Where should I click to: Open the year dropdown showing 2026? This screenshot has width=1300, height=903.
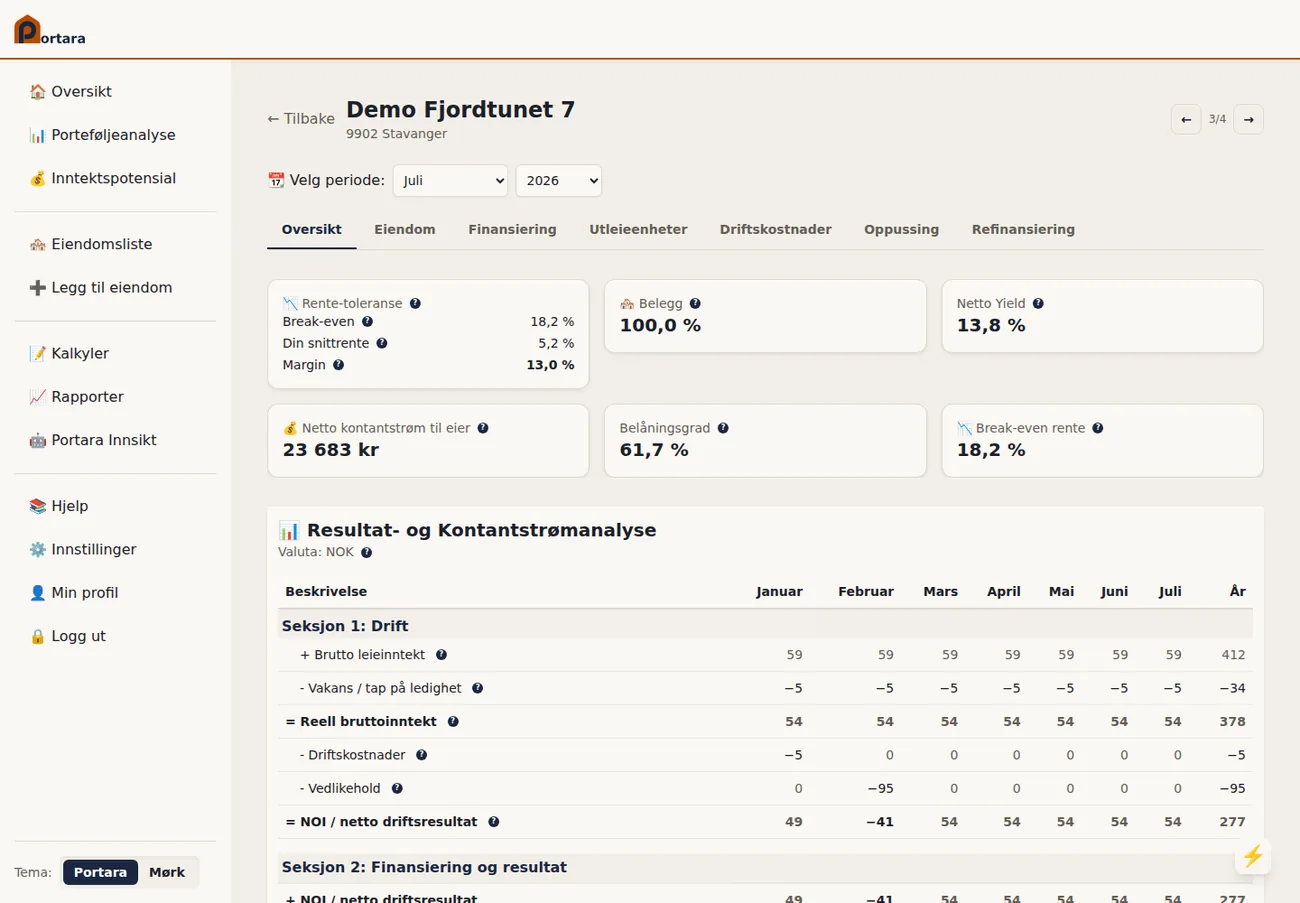coord(558,181)
